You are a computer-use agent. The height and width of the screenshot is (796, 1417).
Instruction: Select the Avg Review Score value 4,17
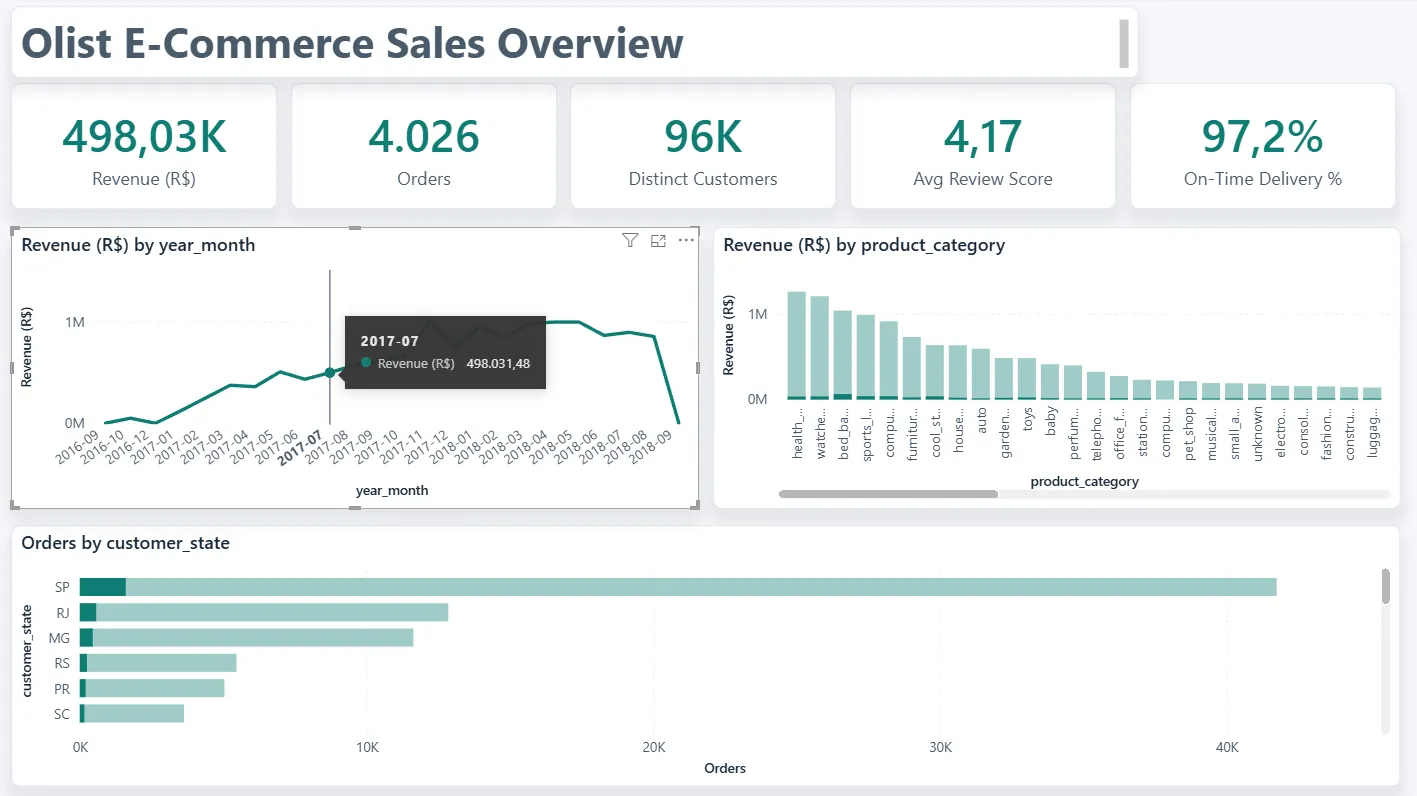(x=983, y=137)
